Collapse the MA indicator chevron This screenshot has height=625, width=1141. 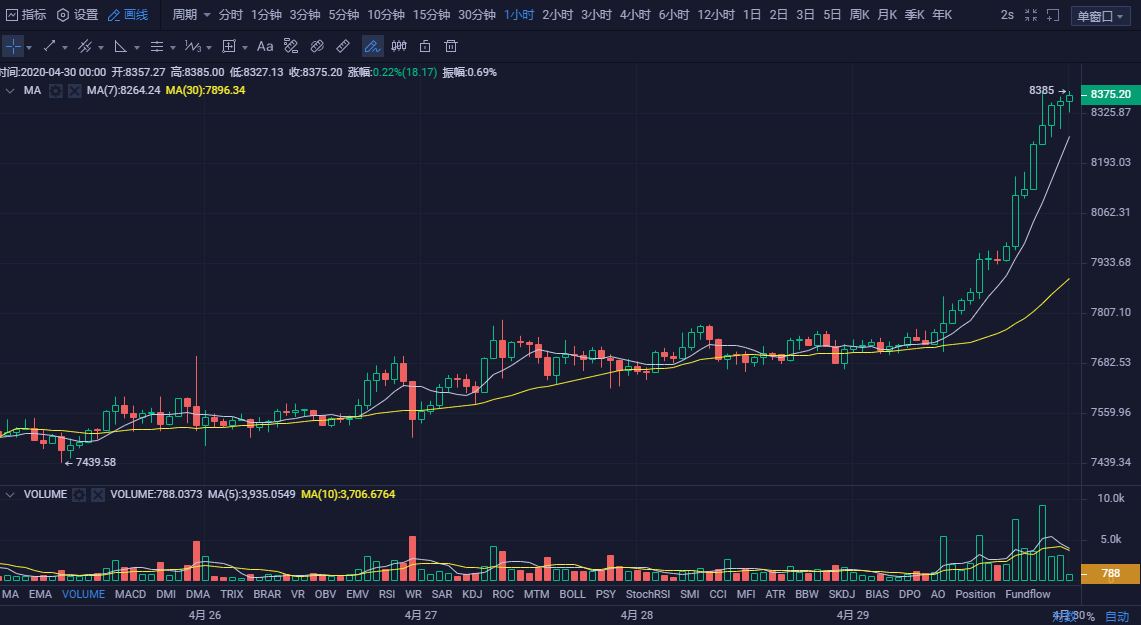[x=10, y=91]
